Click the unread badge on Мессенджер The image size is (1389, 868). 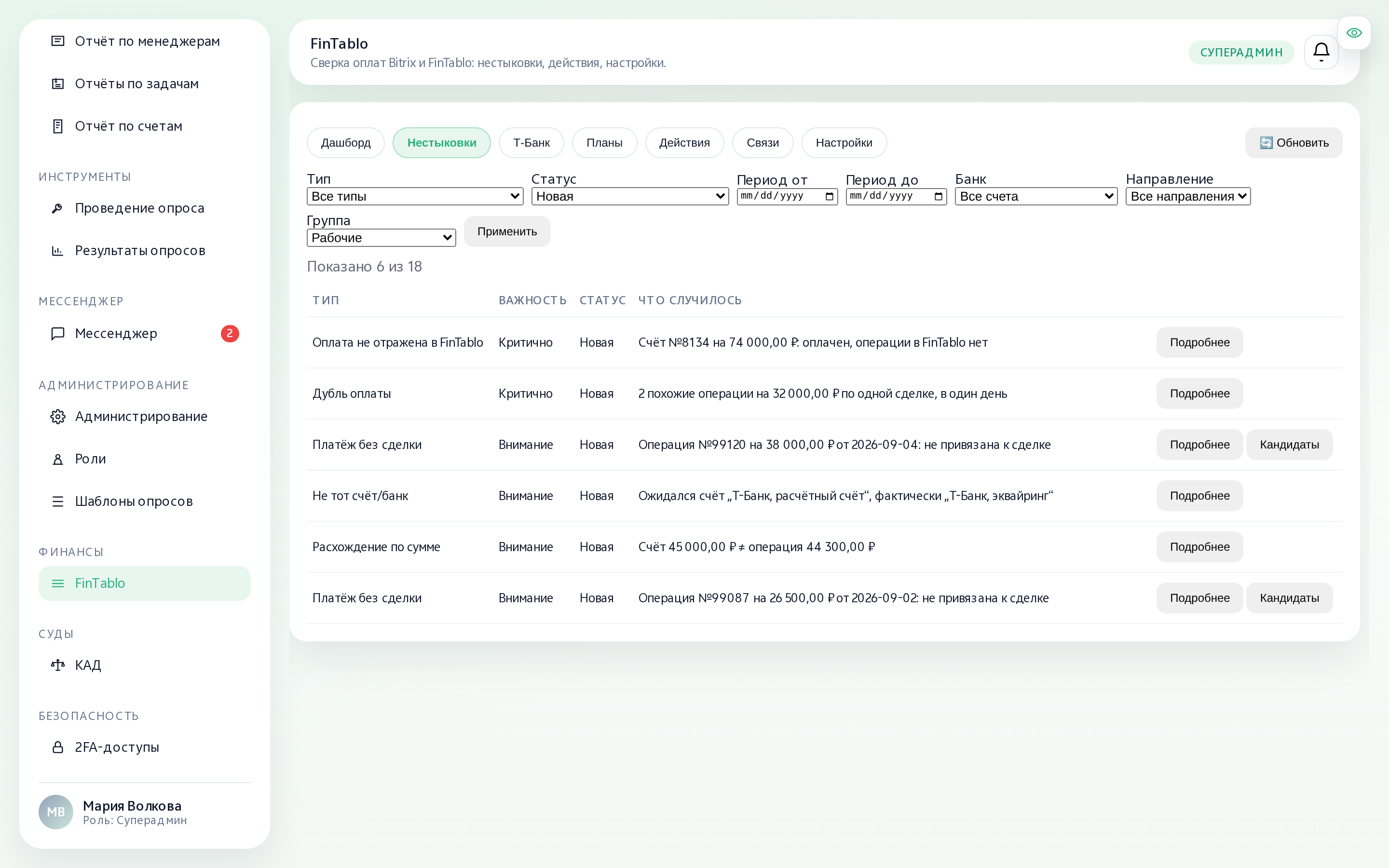[230, 334]
